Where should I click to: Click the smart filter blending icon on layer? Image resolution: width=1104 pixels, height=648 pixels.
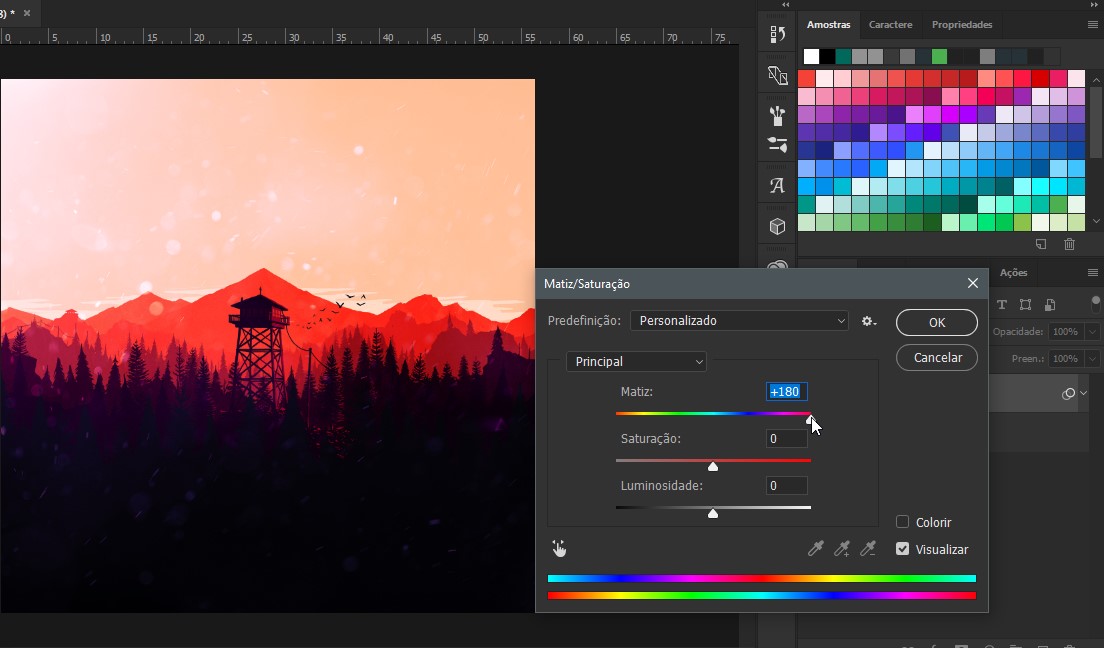(1069, 394)
